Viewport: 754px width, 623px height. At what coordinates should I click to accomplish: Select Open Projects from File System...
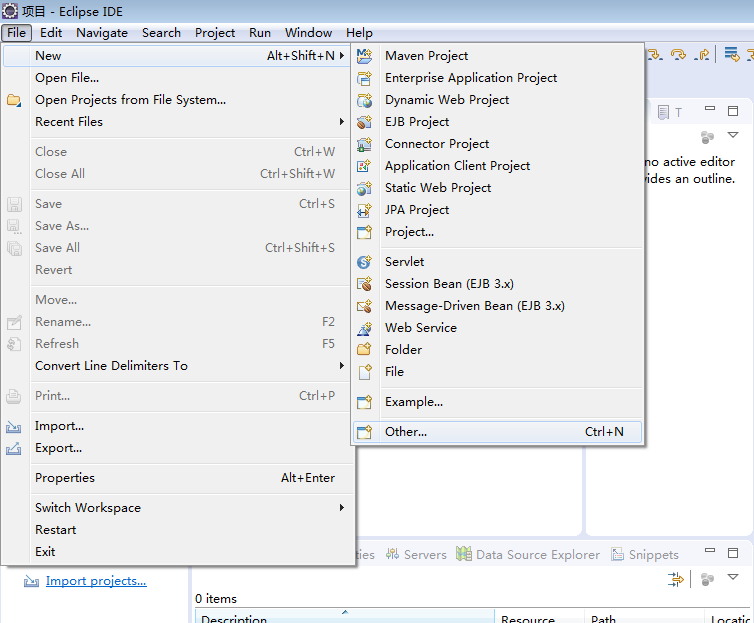pyautogui.click(x=176, y=100)
